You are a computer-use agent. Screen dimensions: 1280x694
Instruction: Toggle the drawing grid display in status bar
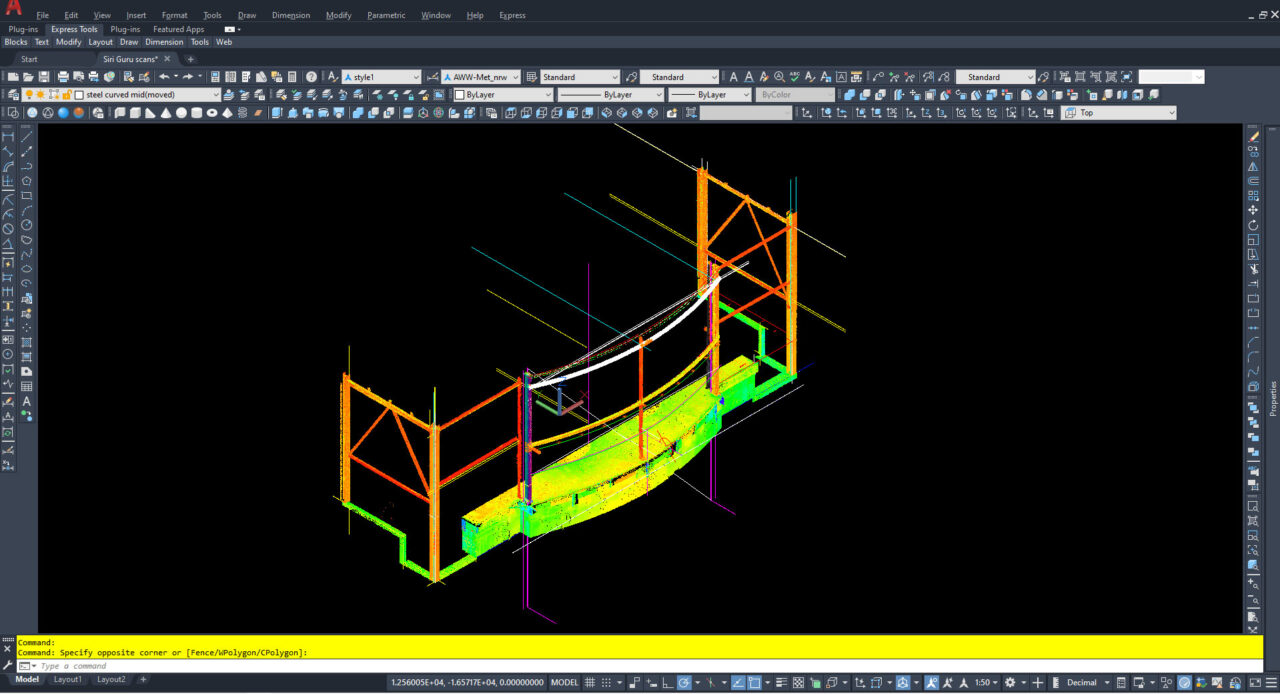pyautogui.click(x=590, y=683)
